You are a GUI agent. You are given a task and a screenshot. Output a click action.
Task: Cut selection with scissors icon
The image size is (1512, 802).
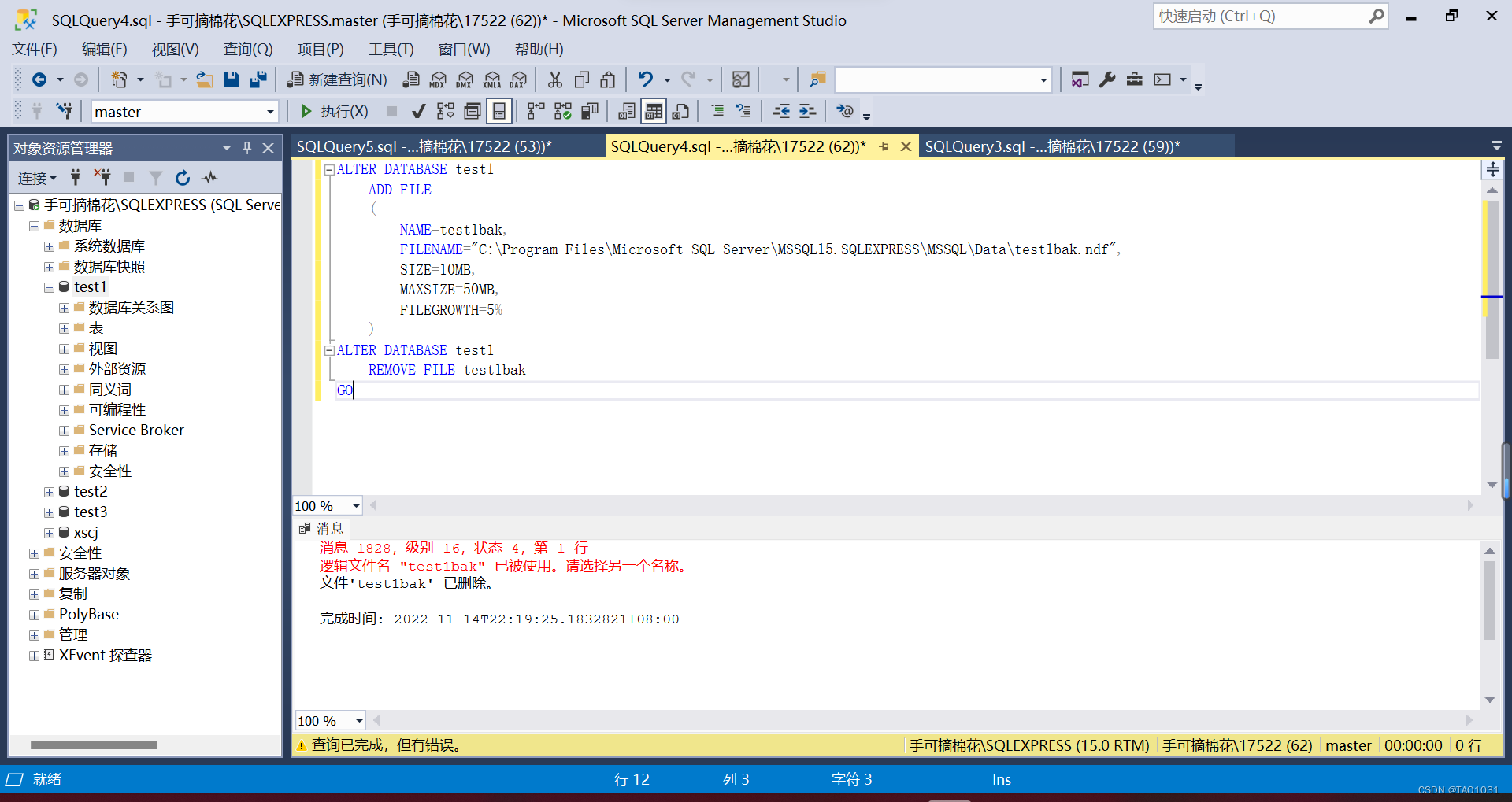(555, 79)
